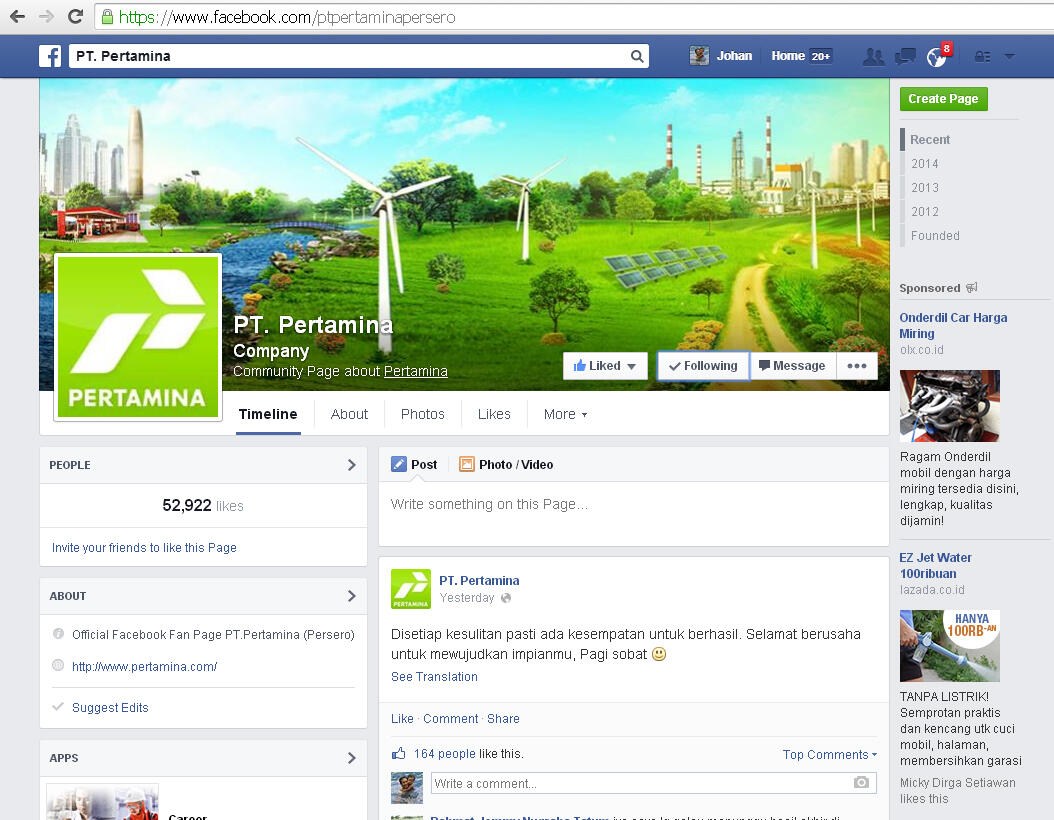Open Johan's profile name link
The image size is (1054, 820).
pyautogui.click(x=734, y=56)
